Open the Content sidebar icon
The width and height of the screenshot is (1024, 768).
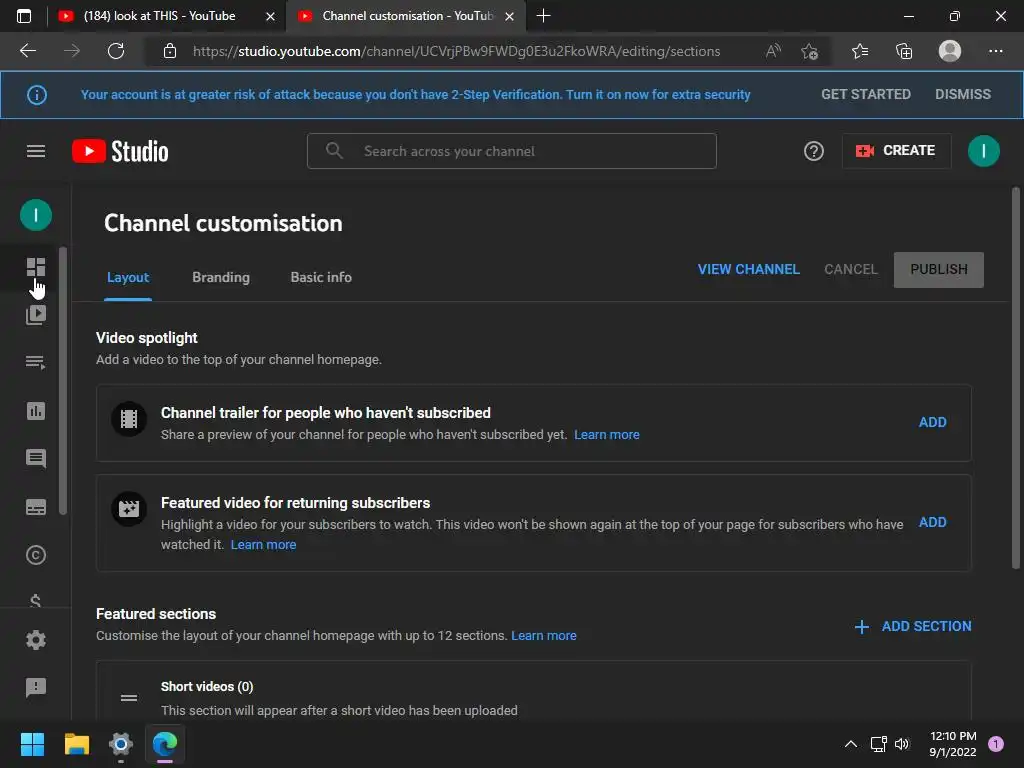point(36,315)
